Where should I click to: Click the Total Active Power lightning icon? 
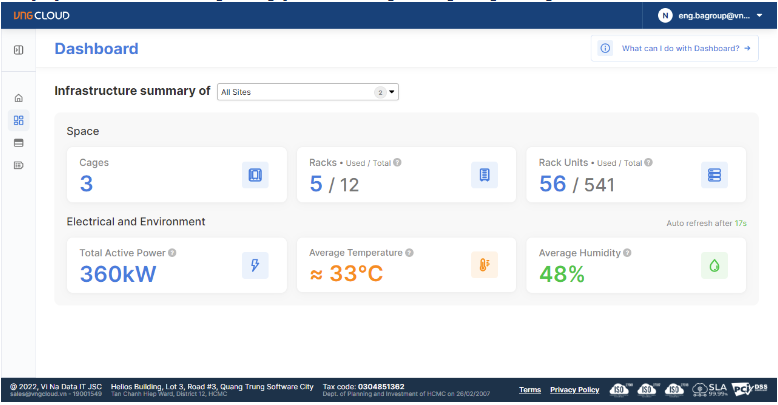(x=255, y=265)
